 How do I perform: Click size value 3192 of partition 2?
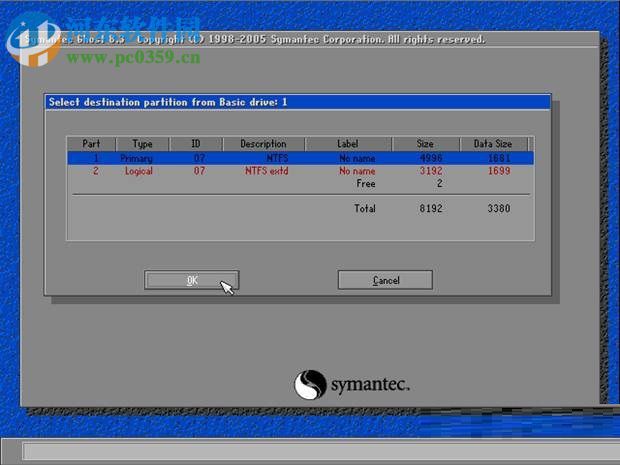(431, 171)
